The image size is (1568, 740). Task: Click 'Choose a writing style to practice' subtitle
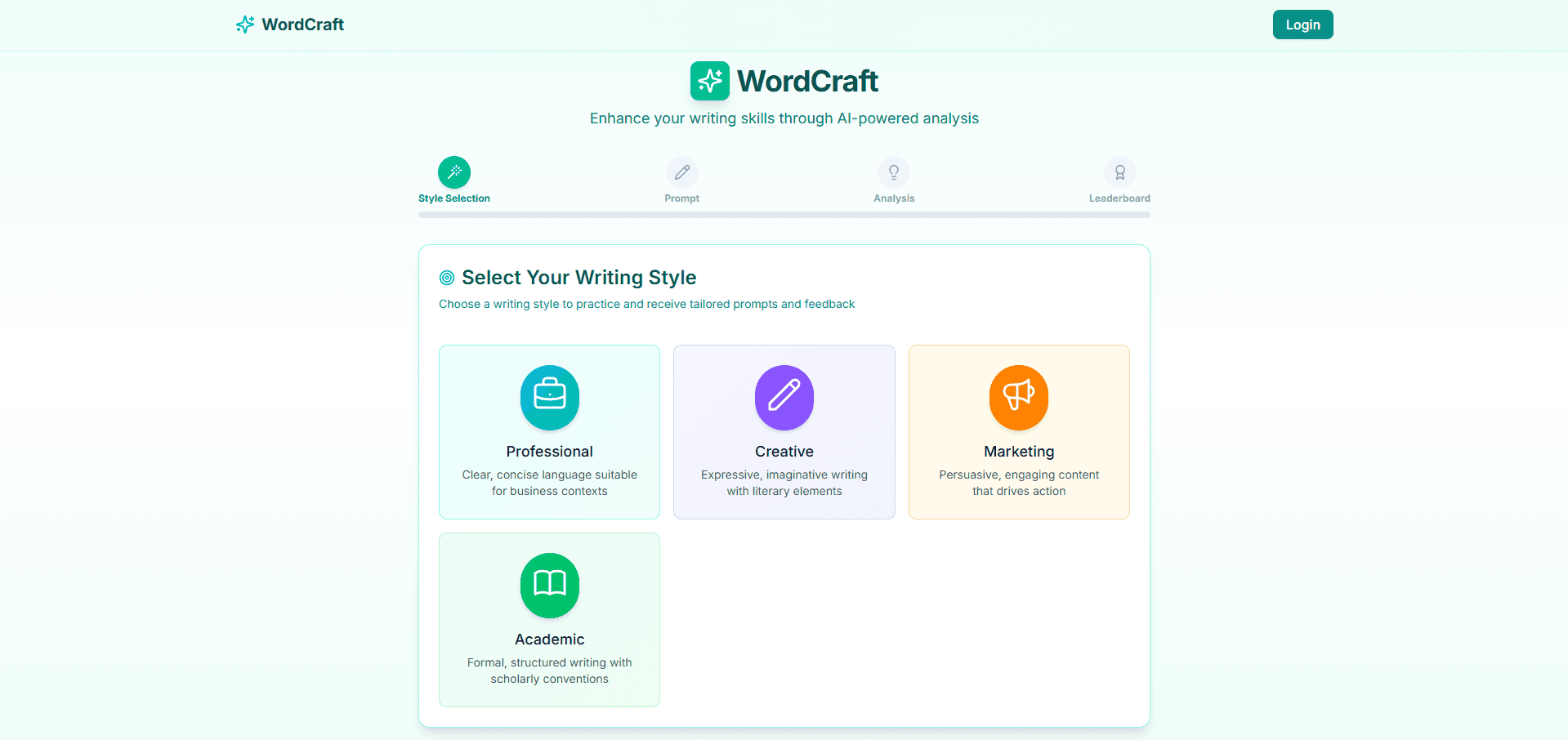[x=647, y=304]
